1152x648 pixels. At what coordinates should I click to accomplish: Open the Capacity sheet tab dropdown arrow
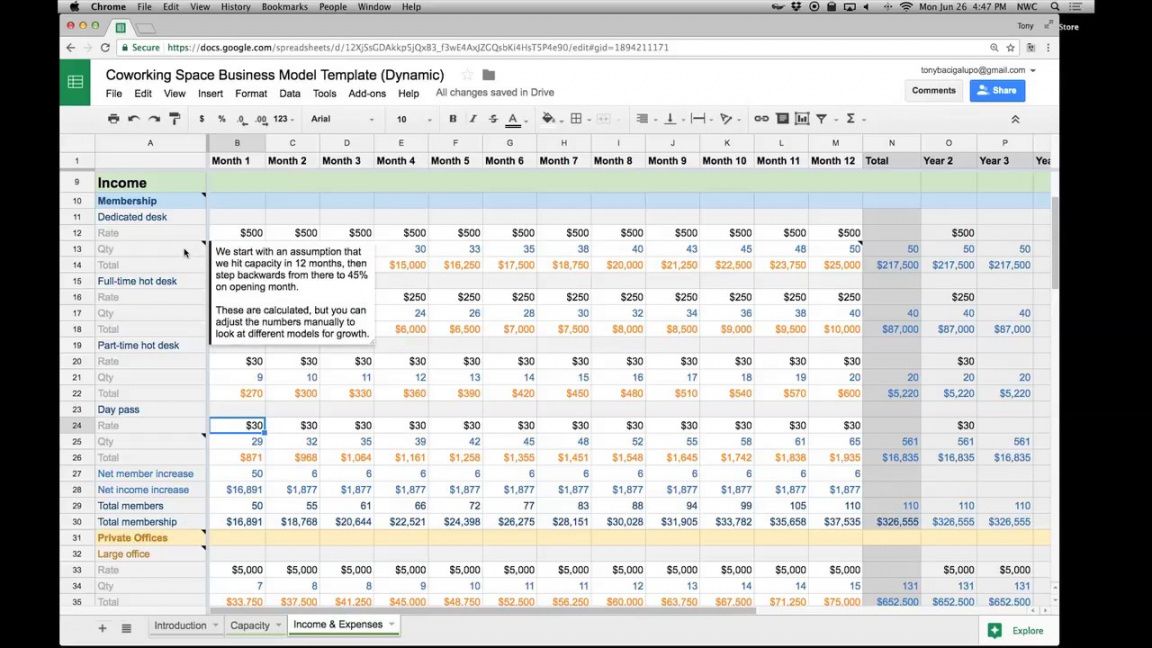tap(280, 626)
